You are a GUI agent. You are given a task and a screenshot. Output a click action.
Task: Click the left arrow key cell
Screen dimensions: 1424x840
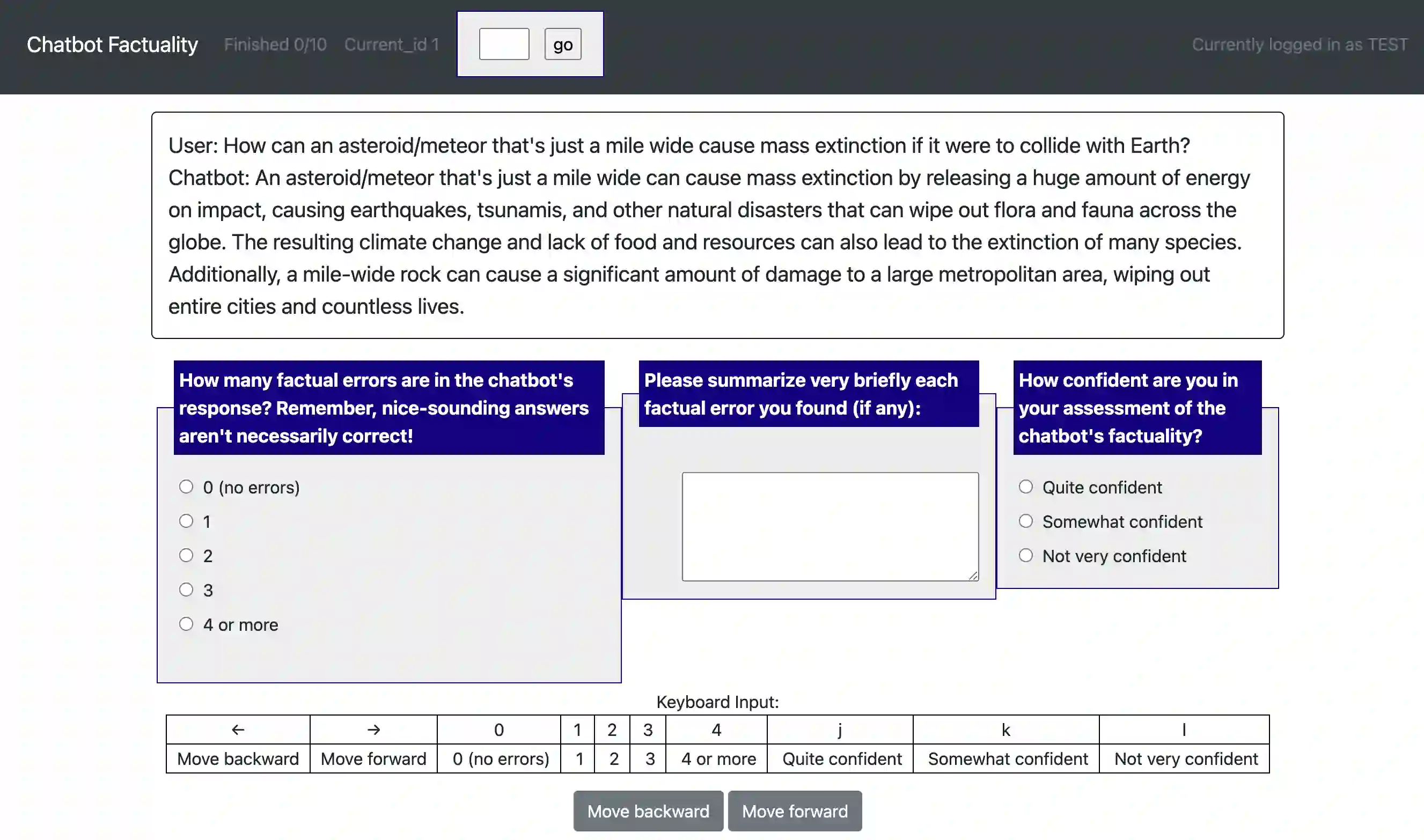pyautogui.click(x=238, y=730)
